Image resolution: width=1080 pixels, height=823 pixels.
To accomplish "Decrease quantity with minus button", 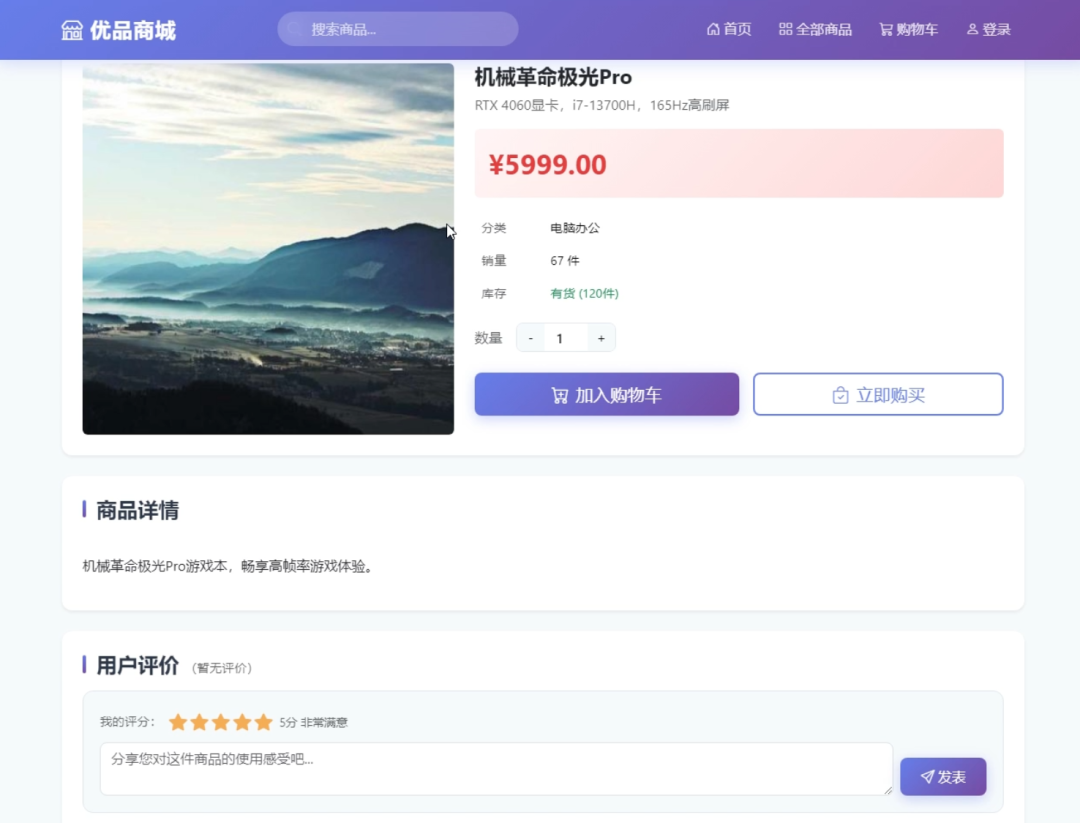I will (530, 338).
